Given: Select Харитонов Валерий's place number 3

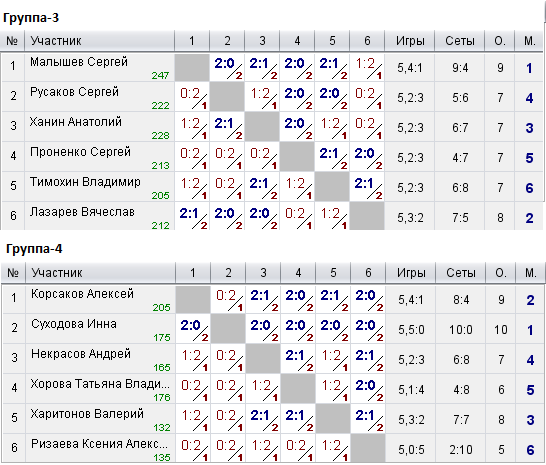Looking at the screenshot, I should [x=530, y=420].
